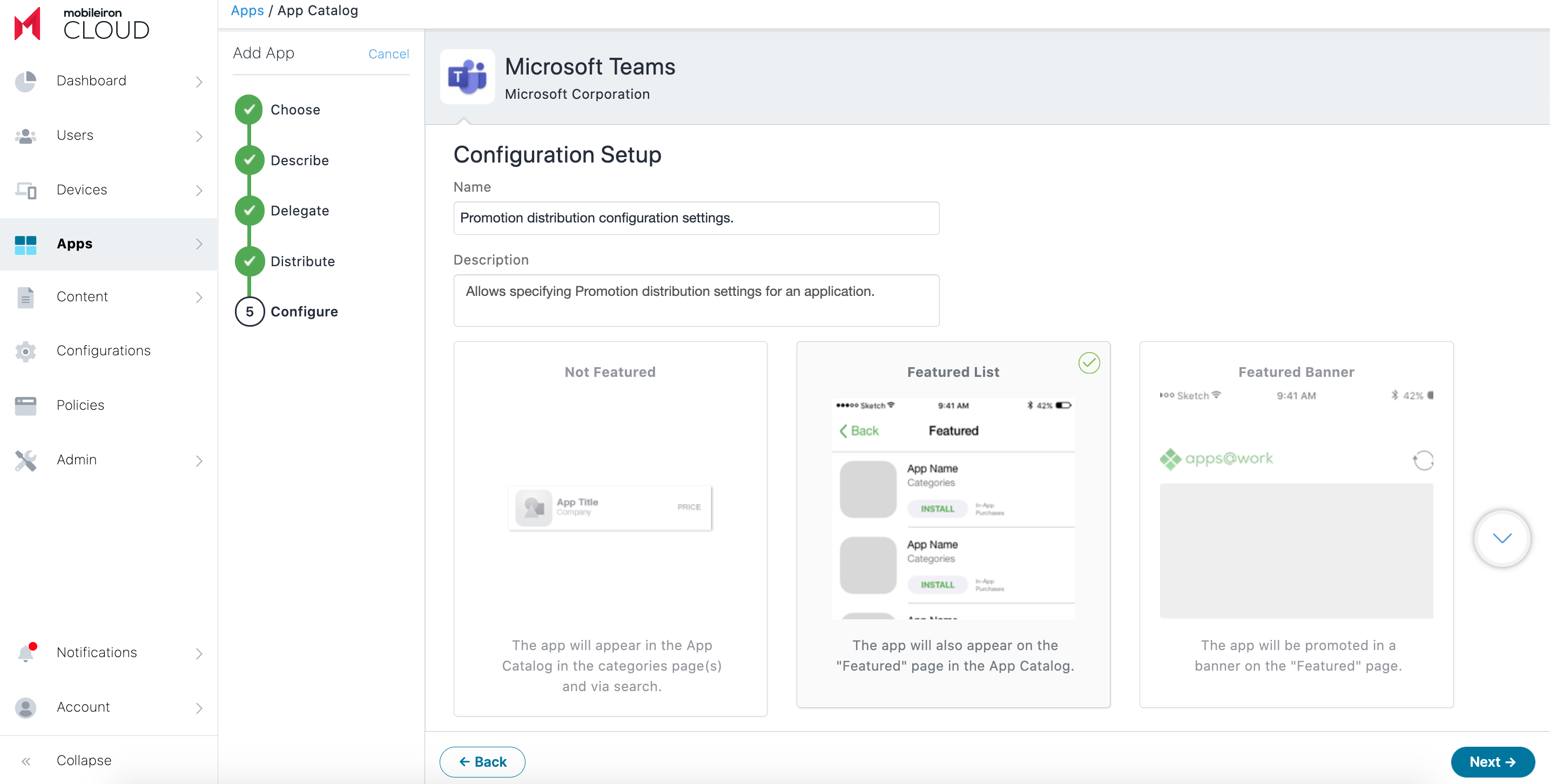
Task: Expand the Account menu chevron
Action: (x=199, y=708)
